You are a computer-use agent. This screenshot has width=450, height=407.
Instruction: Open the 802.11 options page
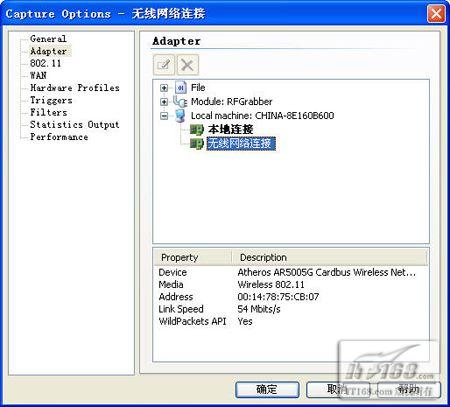point(46,63)
